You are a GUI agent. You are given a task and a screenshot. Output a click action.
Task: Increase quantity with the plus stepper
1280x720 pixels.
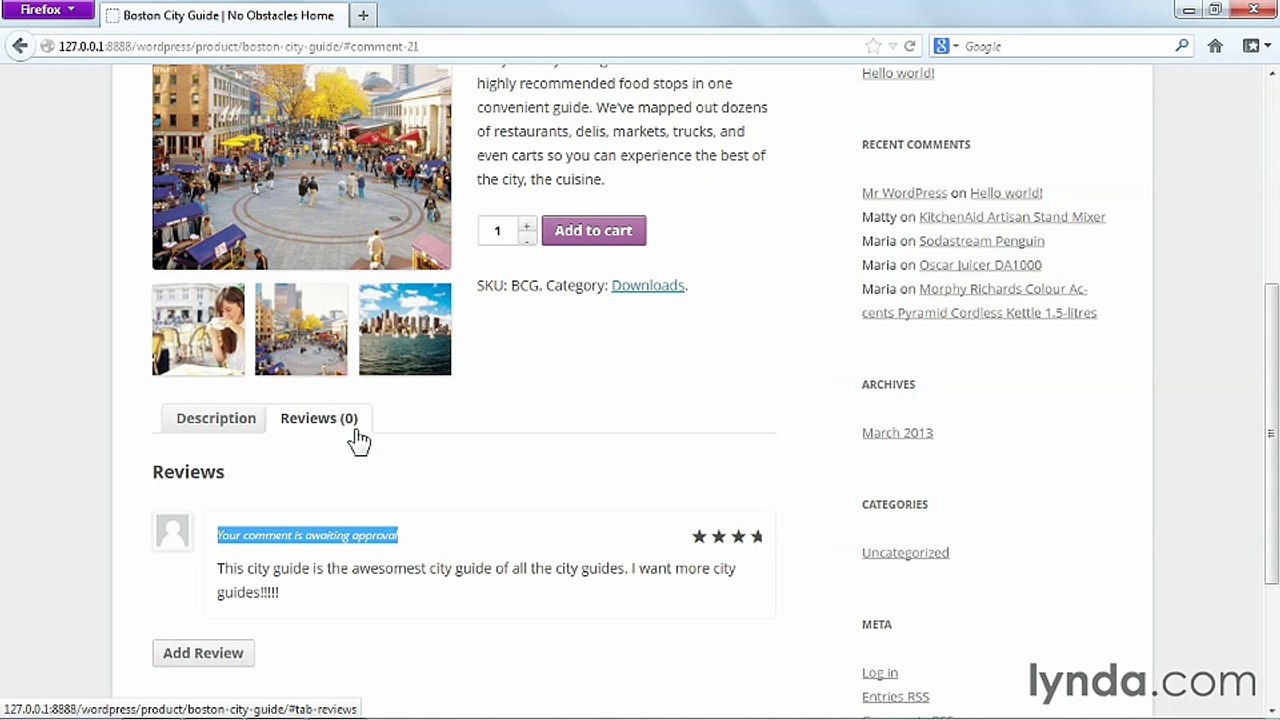click(x=526, y=225)
